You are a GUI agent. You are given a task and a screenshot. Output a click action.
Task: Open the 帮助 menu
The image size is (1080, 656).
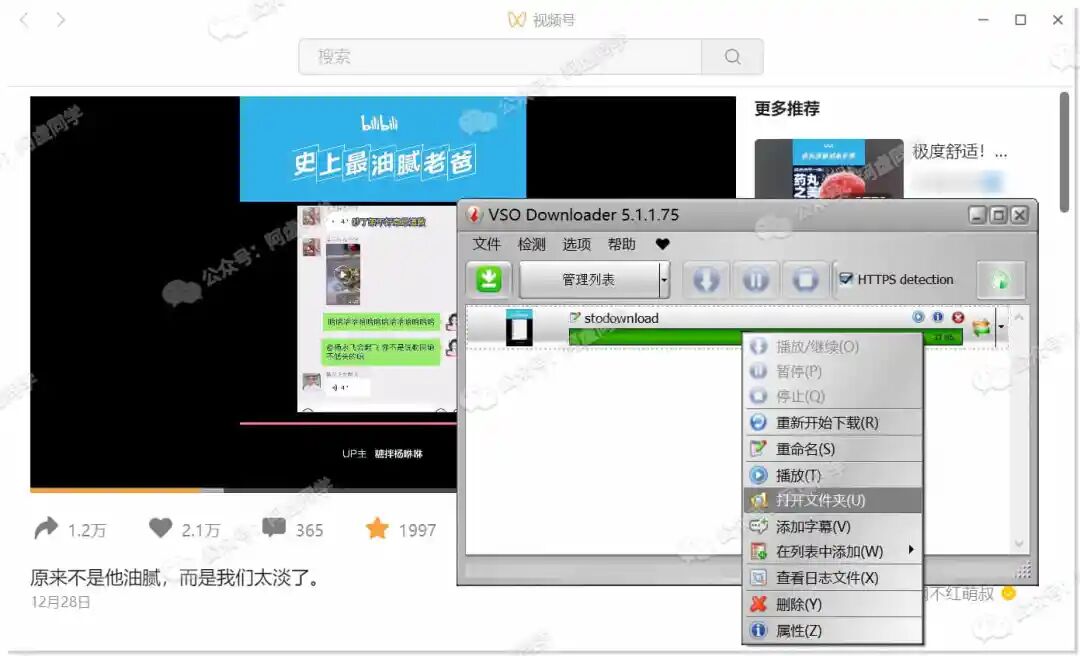click(621, 244)
